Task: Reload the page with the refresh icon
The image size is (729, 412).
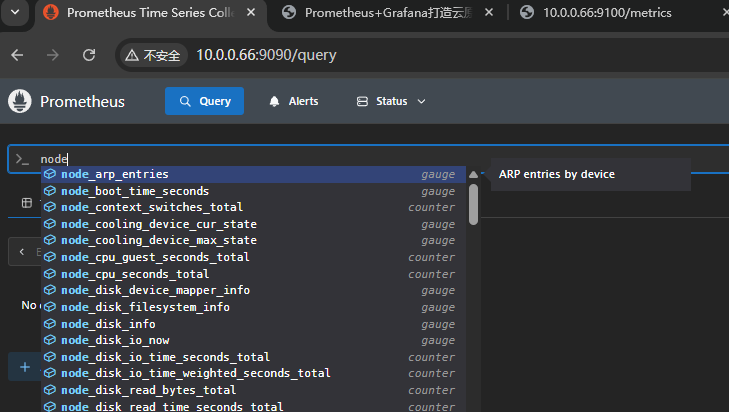Action: [89, 55]
